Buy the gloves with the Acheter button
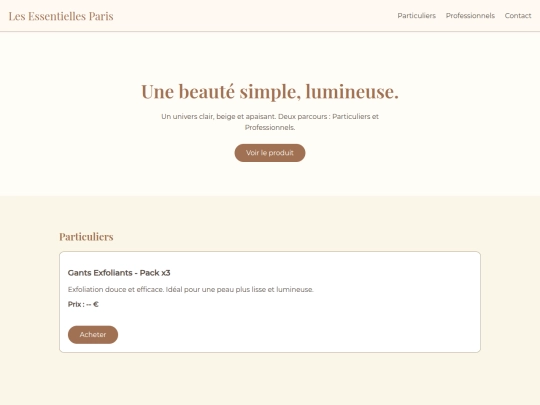 coord(93,335)
